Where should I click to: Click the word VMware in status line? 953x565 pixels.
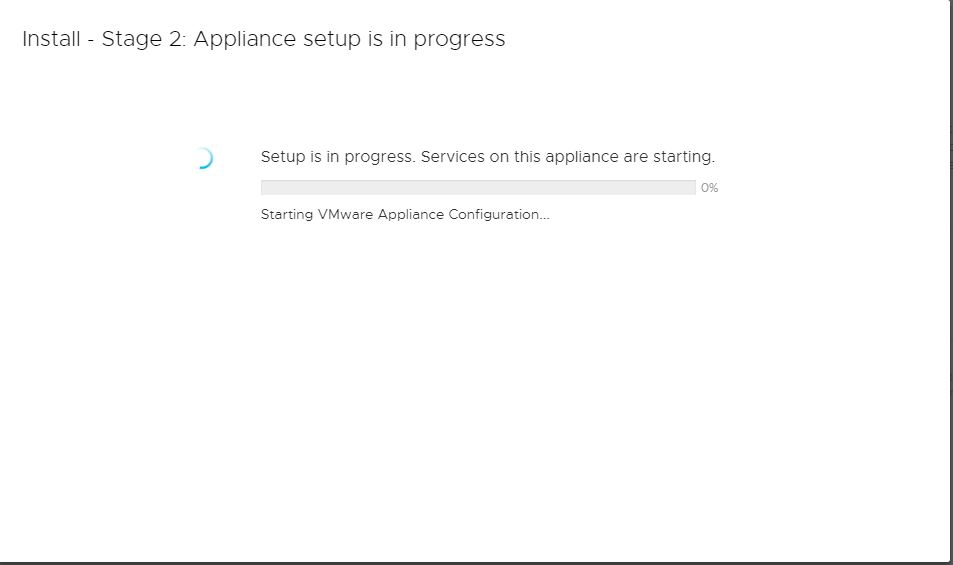(345, 214)
